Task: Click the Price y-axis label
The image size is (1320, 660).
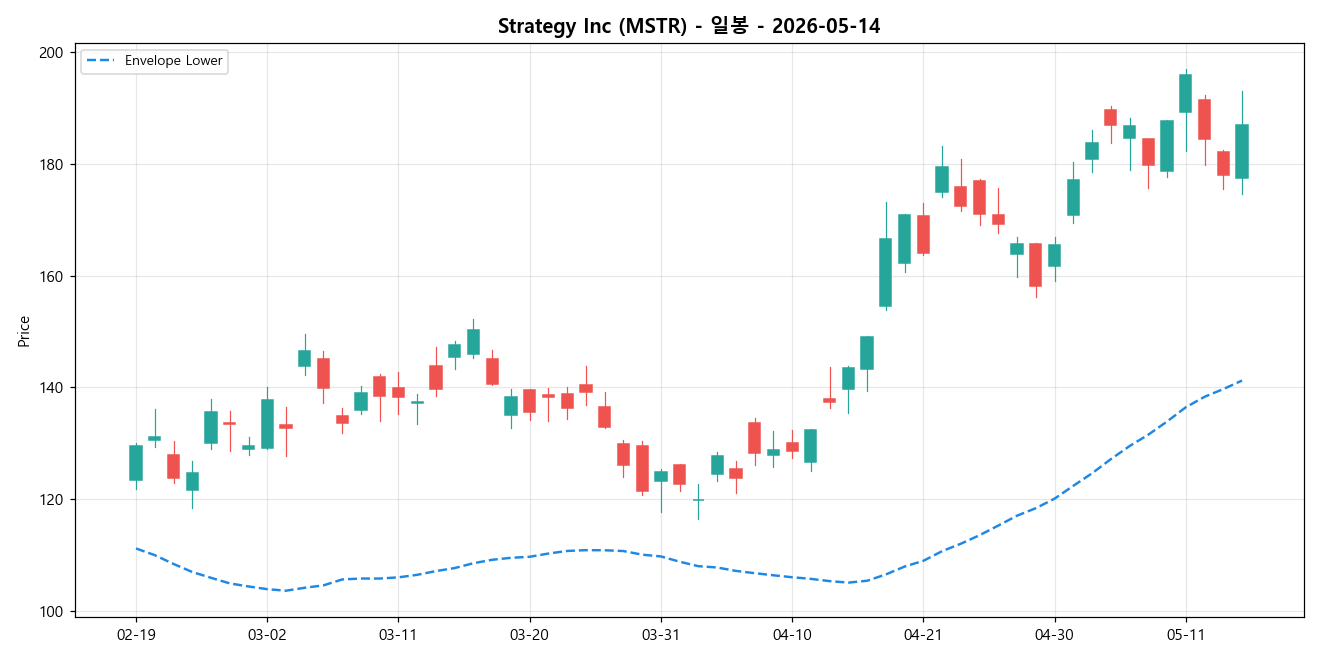Action: pyautogui.click(x=24, y=331)
